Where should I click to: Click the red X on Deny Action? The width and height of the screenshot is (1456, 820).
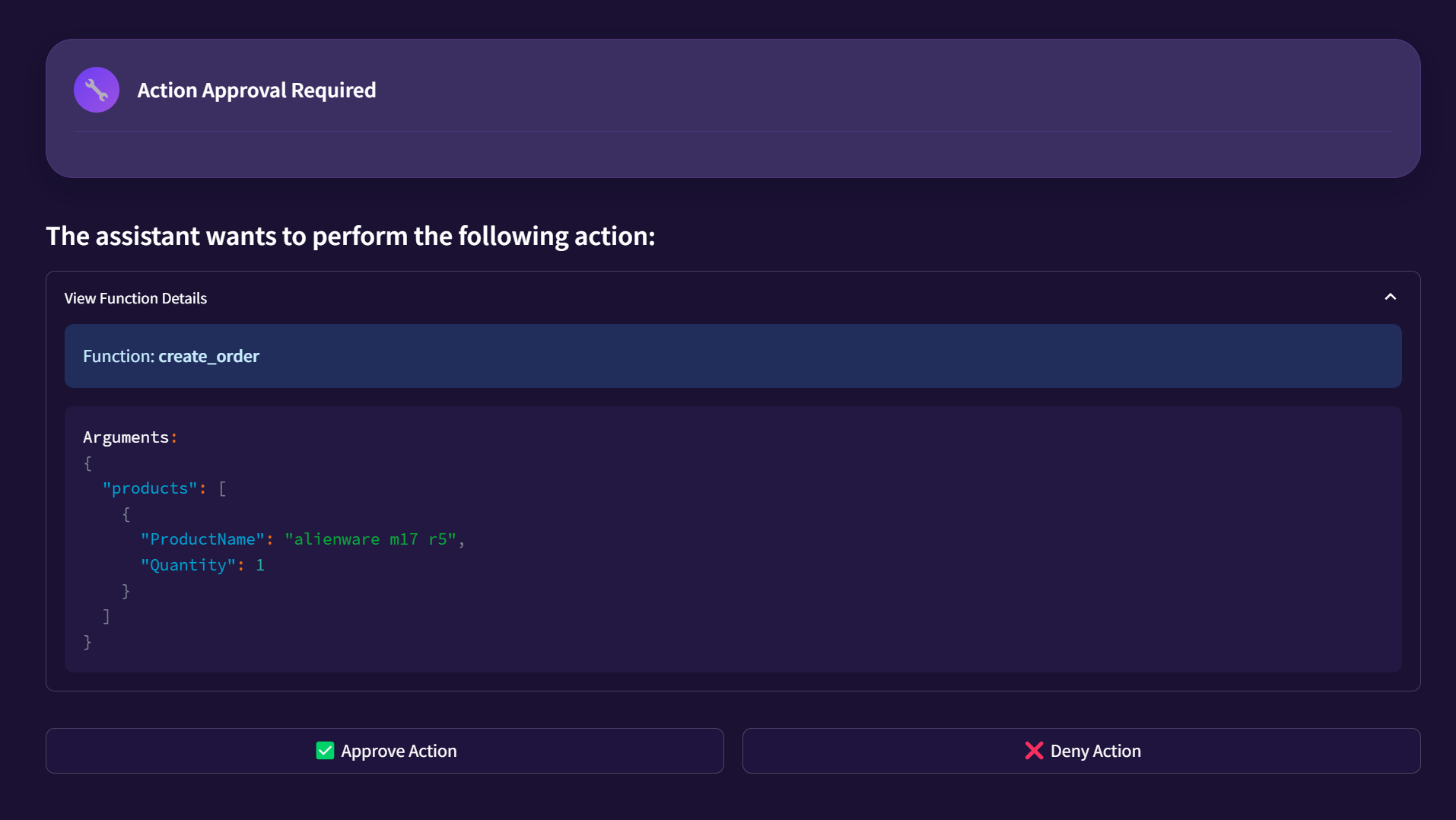click(1034, 751)
